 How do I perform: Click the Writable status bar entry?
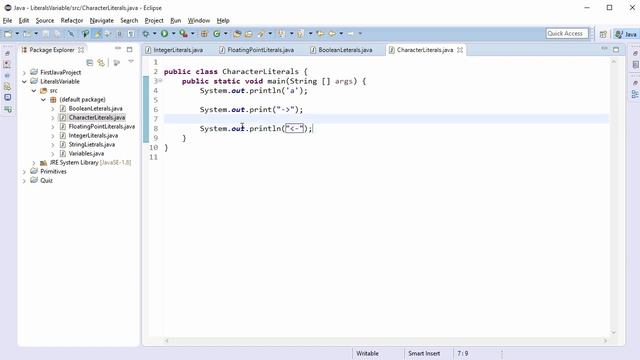[x=367, y=353]
